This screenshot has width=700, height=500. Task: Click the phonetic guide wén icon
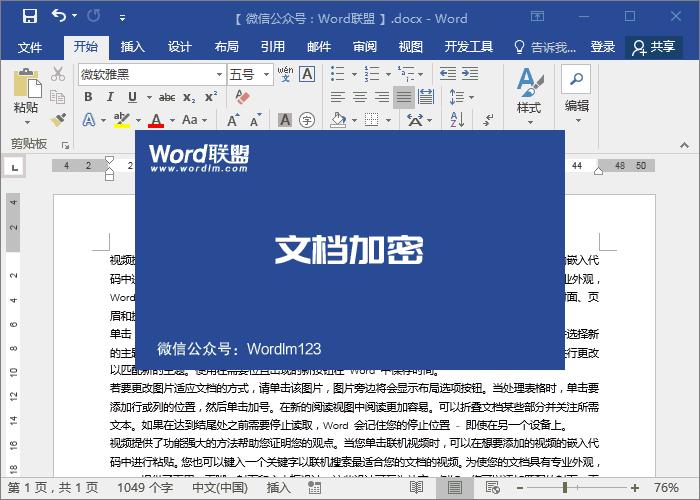[x=285, y=74]
